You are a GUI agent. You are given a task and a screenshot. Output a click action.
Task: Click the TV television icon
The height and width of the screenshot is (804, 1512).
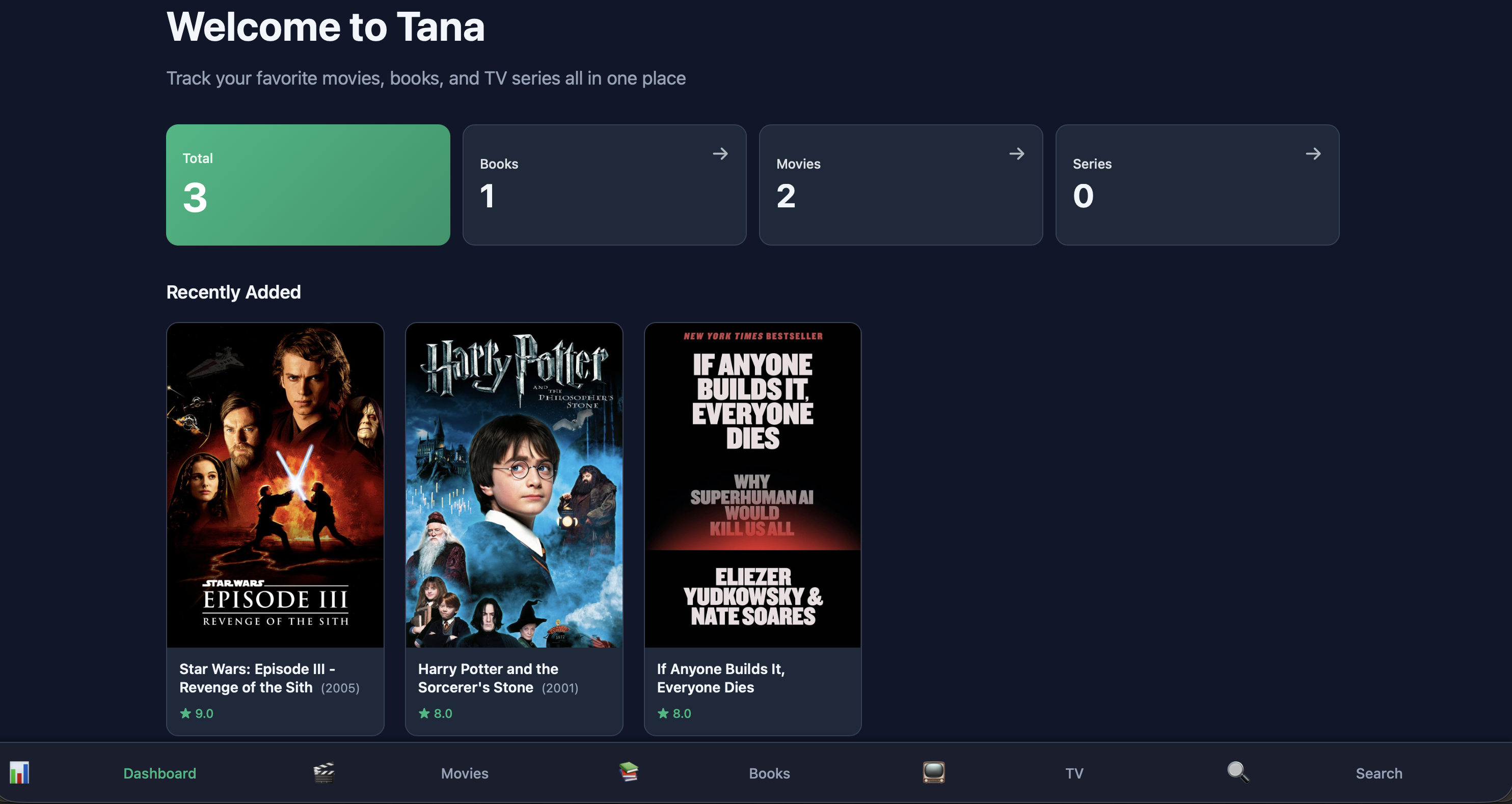(x=933, y=772)
